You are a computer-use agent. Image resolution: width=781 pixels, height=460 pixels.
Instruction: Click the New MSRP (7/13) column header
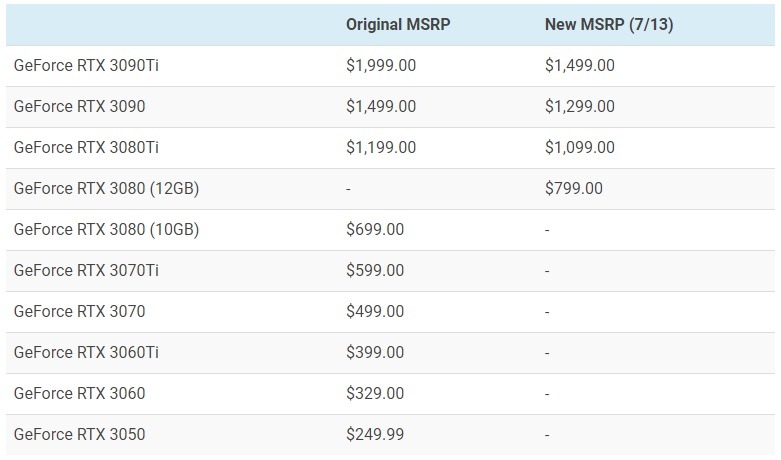pyautogui.click(x=609, y=24)
